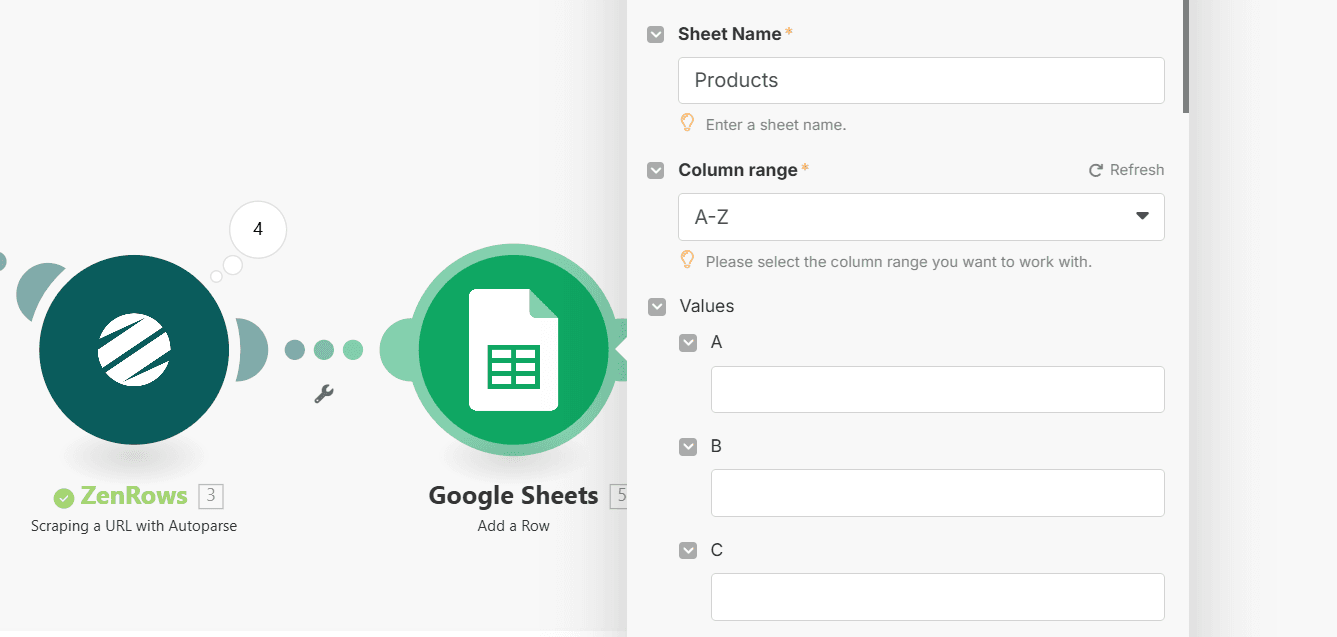Toggle the checkbox beside column A
The image size is (1337, 637).
coord(688,342)
